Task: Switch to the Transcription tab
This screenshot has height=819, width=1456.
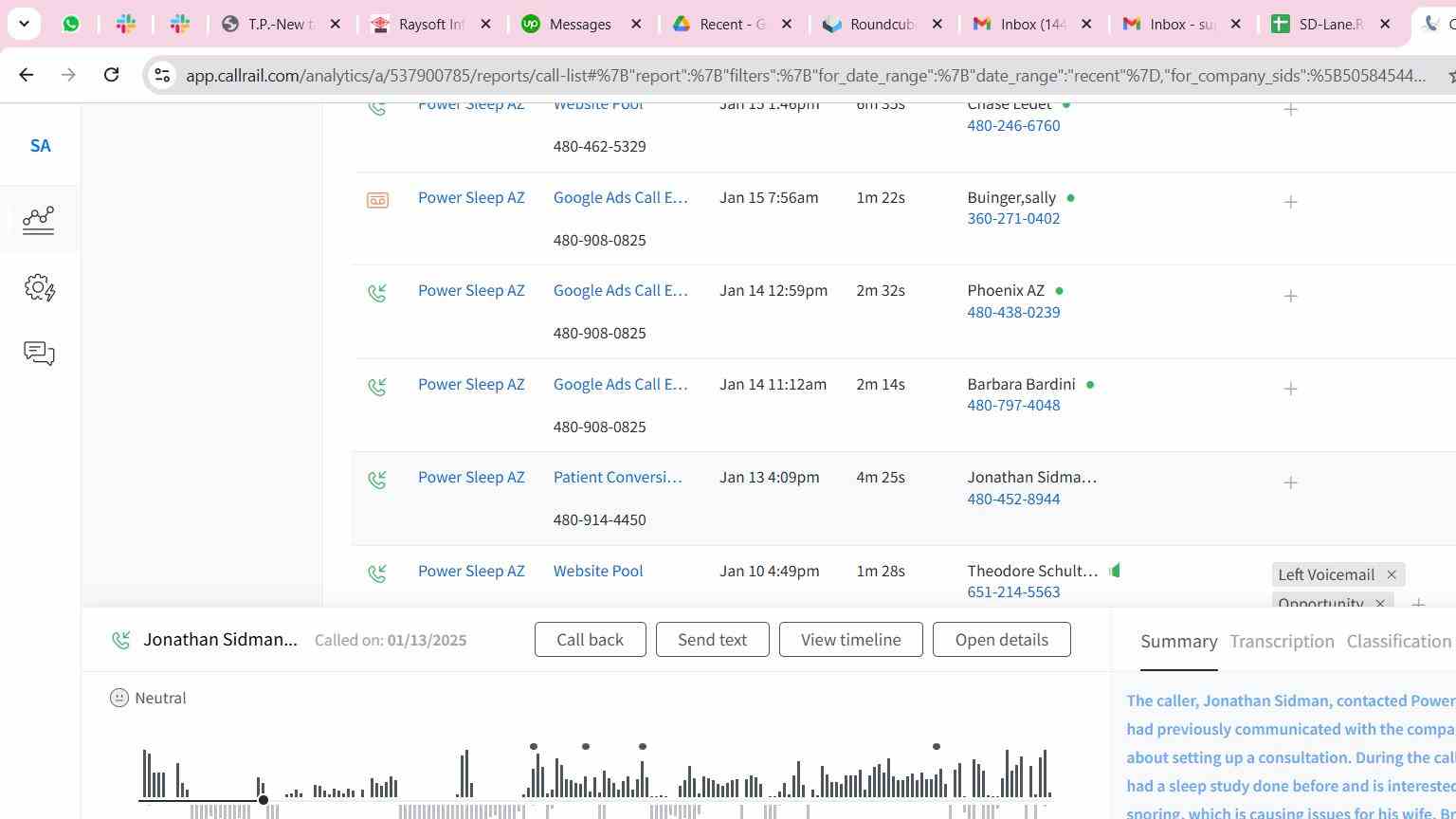Action: (1282, 642)
